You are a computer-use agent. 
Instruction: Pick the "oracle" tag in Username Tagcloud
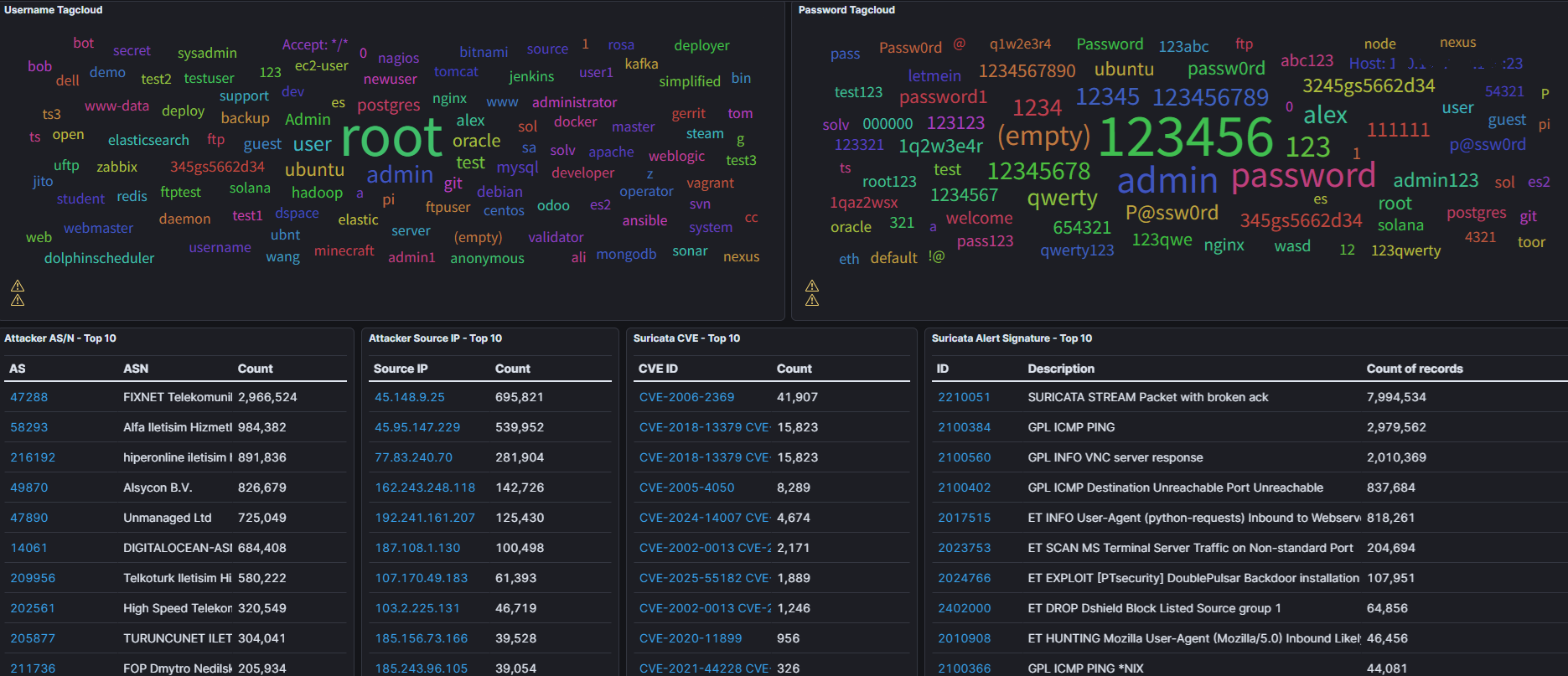tap(476, 141)
